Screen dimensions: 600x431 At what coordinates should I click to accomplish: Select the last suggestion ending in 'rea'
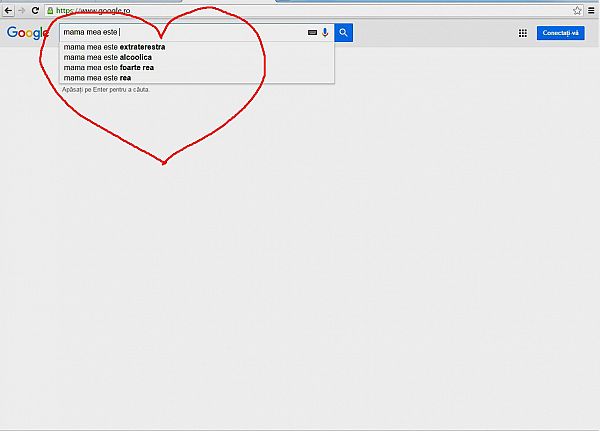click(x=97, y=77)
